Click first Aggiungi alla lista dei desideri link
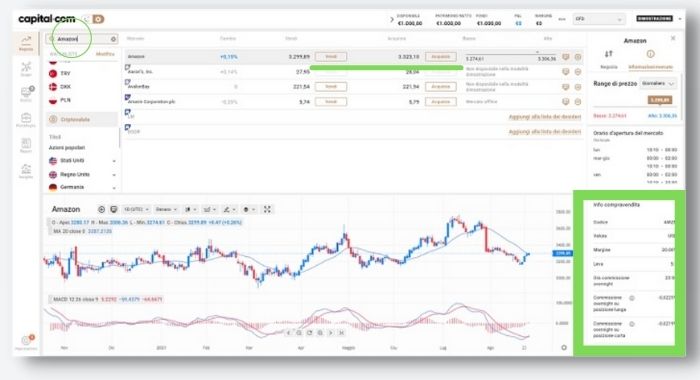The height and width of the screenshot is (380, 700). 545,117
